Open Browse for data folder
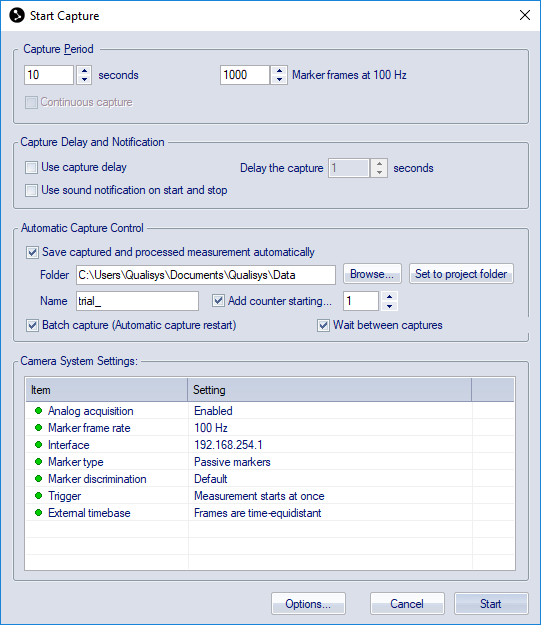 [x=372, y=274]
